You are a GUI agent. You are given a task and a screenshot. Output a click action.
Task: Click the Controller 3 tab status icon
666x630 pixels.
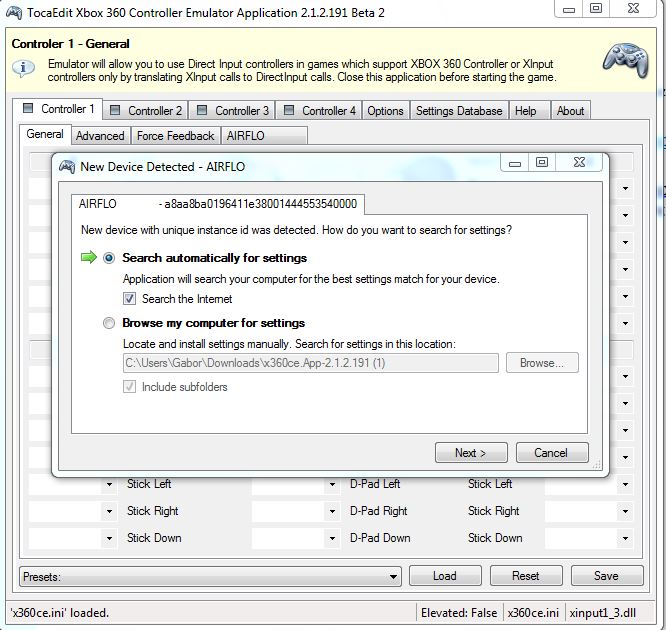tap(201, 111)
